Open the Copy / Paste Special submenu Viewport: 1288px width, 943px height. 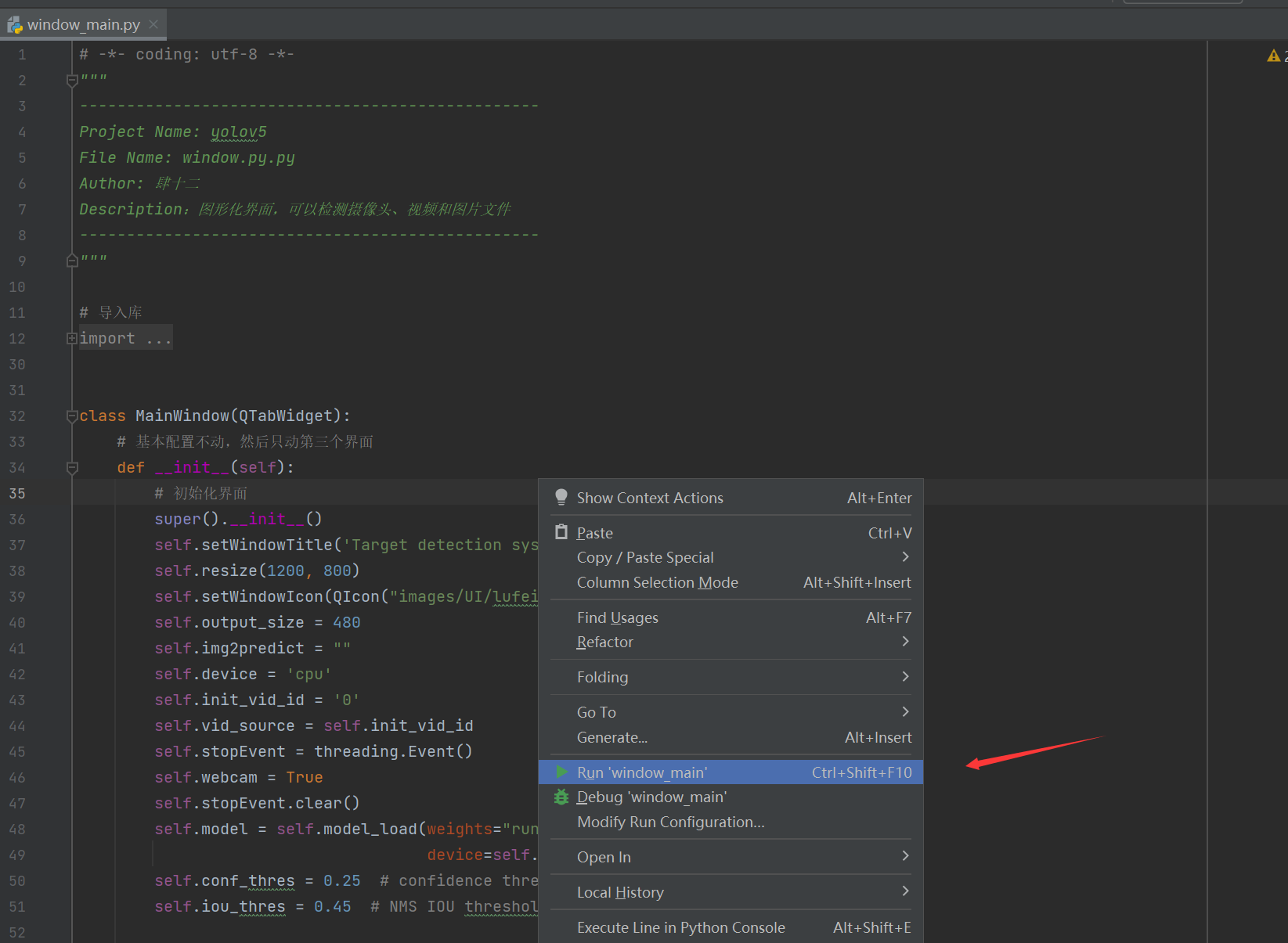point(731,557)
